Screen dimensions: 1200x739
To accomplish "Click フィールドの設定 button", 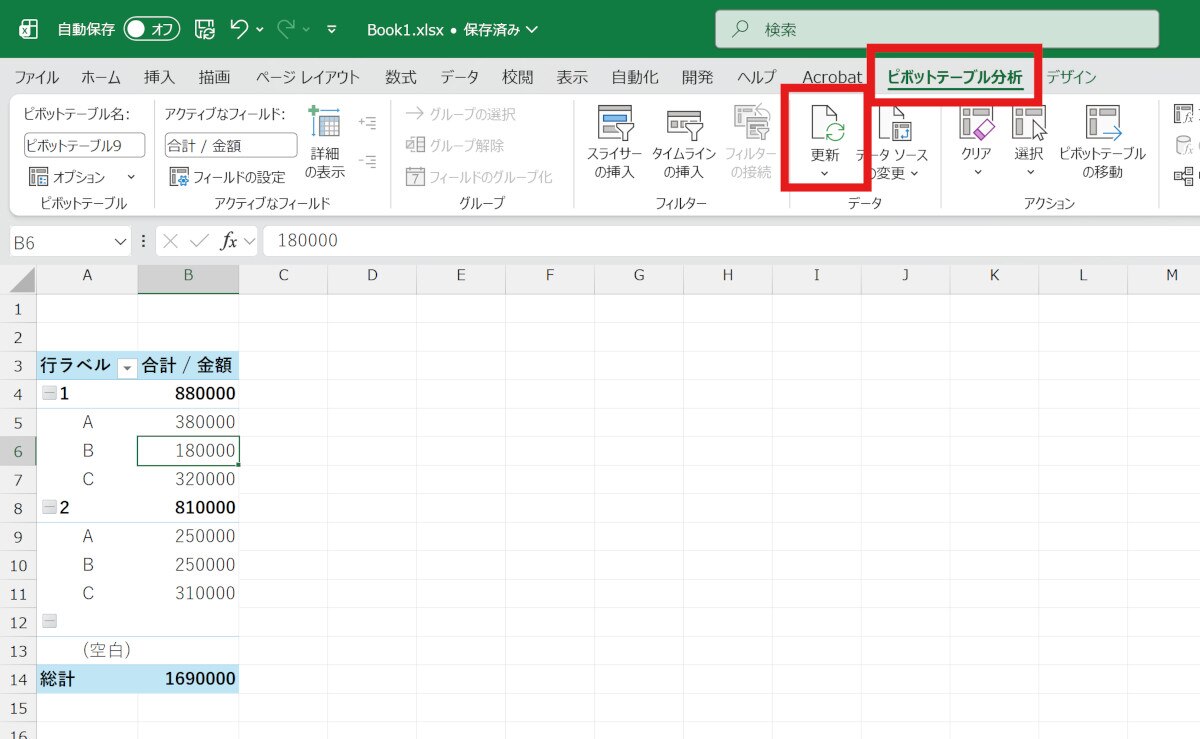I will tap(228, 177).
